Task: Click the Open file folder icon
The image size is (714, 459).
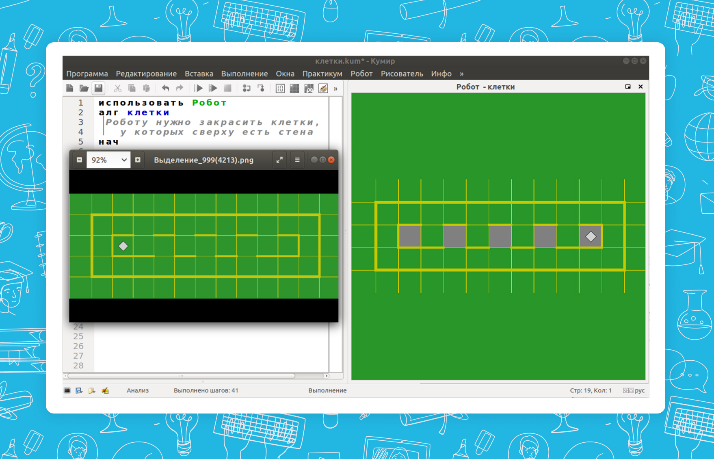Action: pos(84,88)
